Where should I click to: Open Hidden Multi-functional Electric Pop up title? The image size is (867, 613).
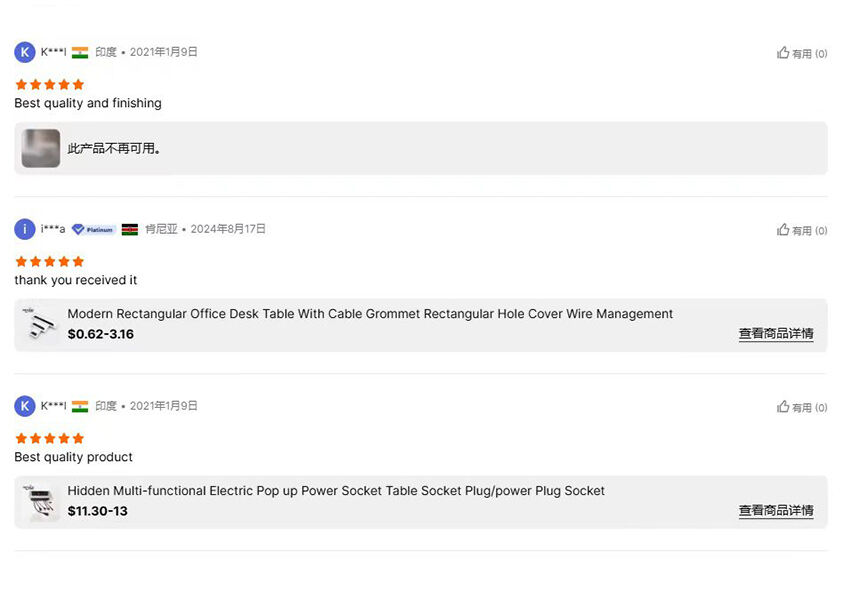click(336, 491)
